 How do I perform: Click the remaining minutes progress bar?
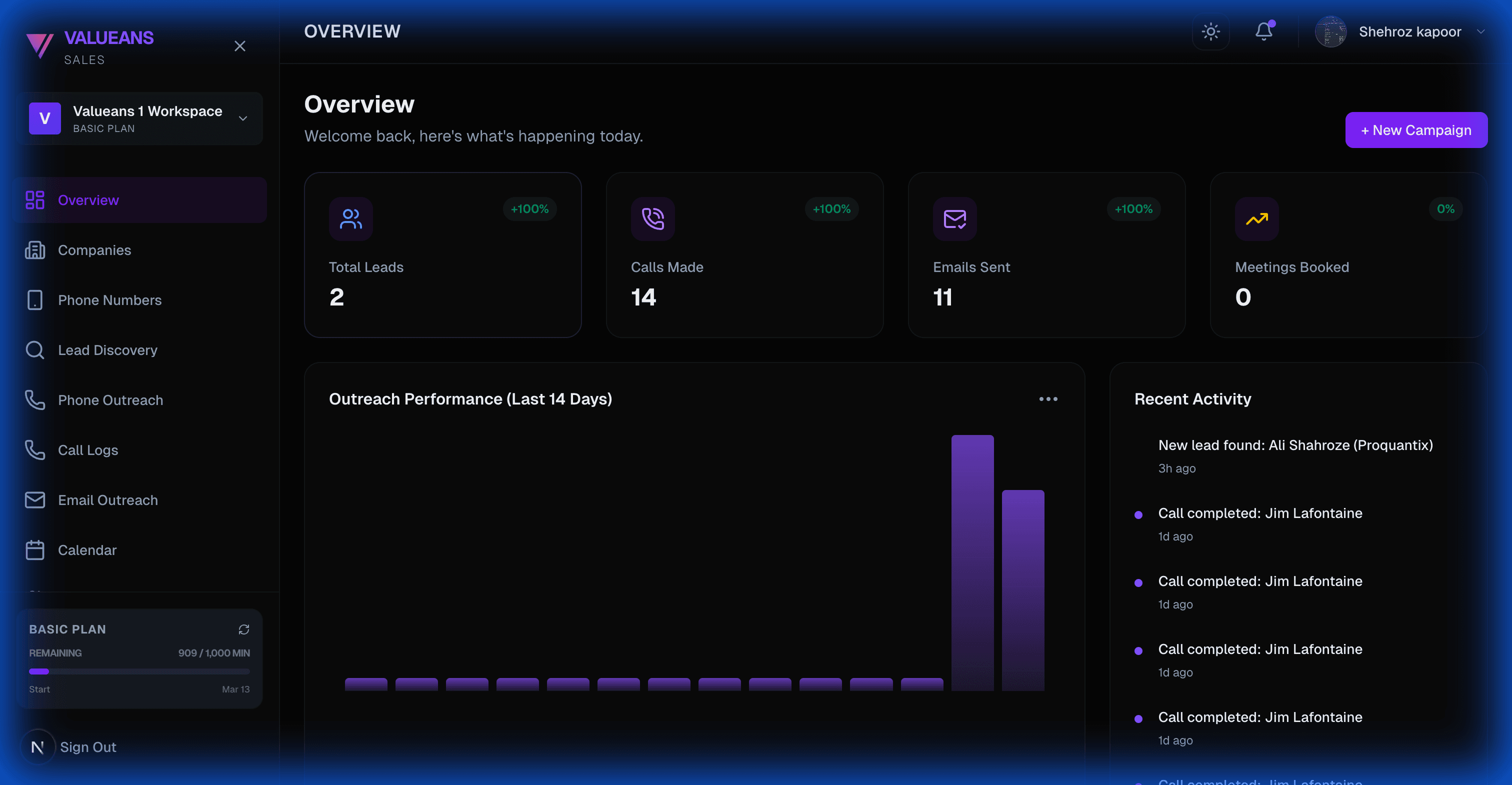coord(139,671)
